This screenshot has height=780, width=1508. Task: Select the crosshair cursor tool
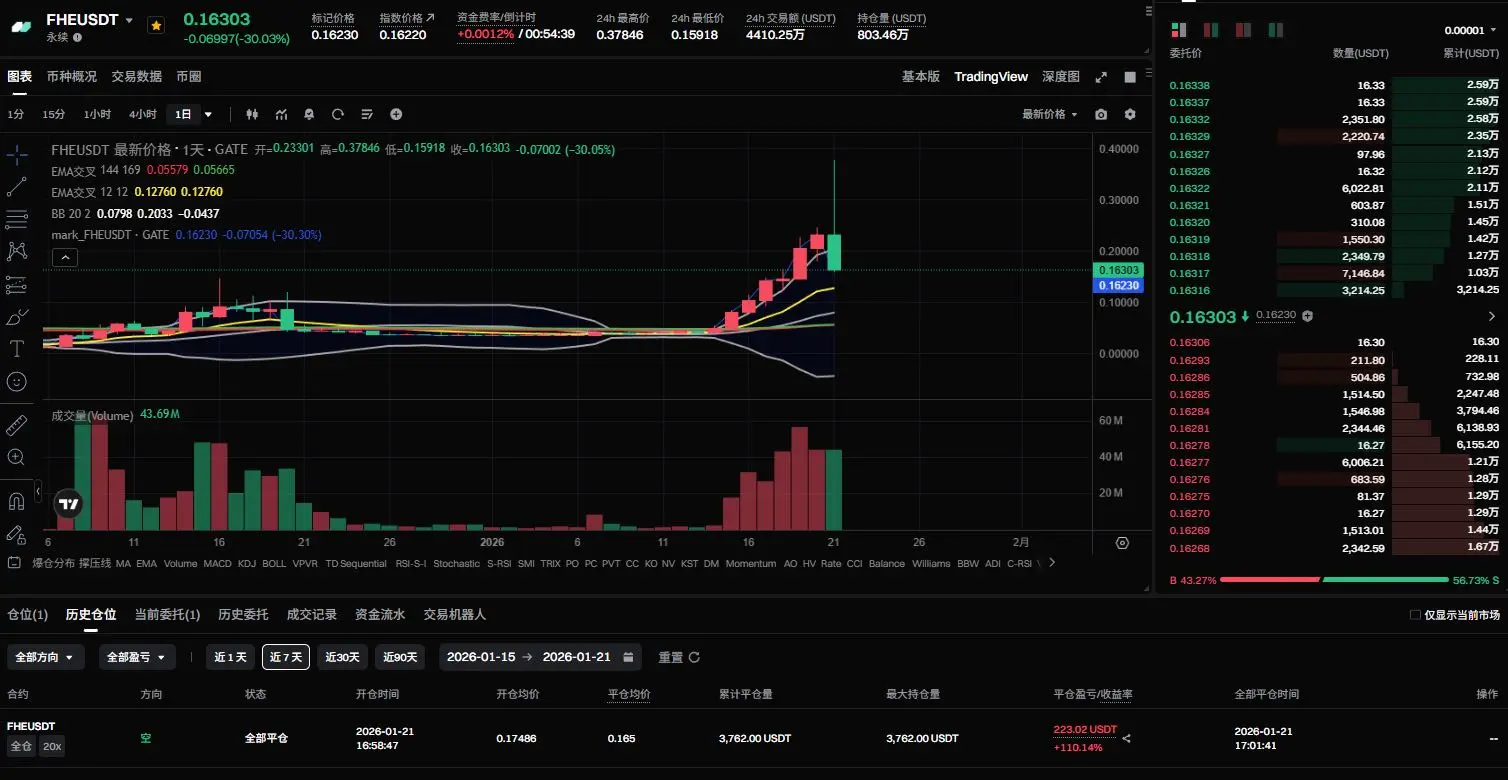[17, 154]
